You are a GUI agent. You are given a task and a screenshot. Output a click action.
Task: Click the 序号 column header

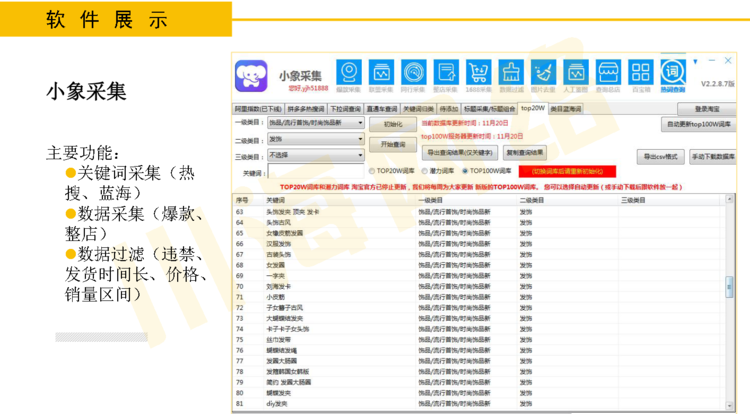click(x=248, y=200)
